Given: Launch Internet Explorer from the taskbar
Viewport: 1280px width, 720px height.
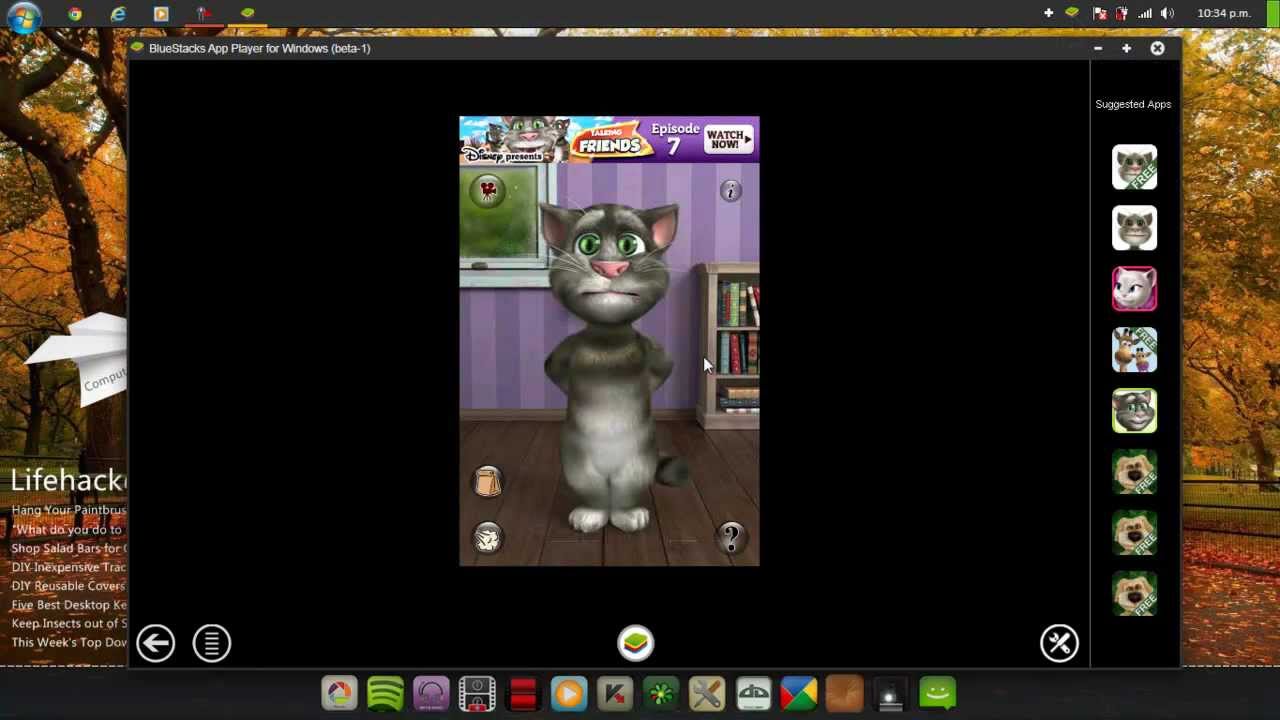Looking at the screenshot, I should [118, 14].
